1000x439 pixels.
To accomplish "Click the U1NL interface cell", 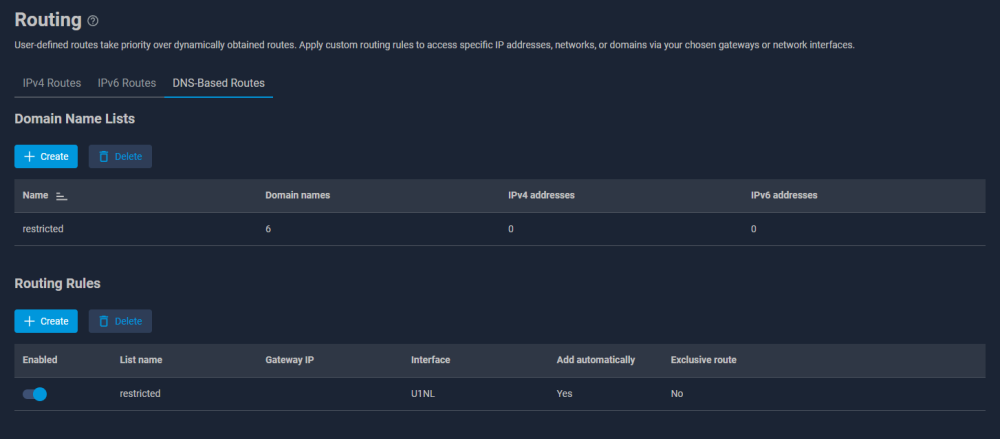I will tap(423, 394).
